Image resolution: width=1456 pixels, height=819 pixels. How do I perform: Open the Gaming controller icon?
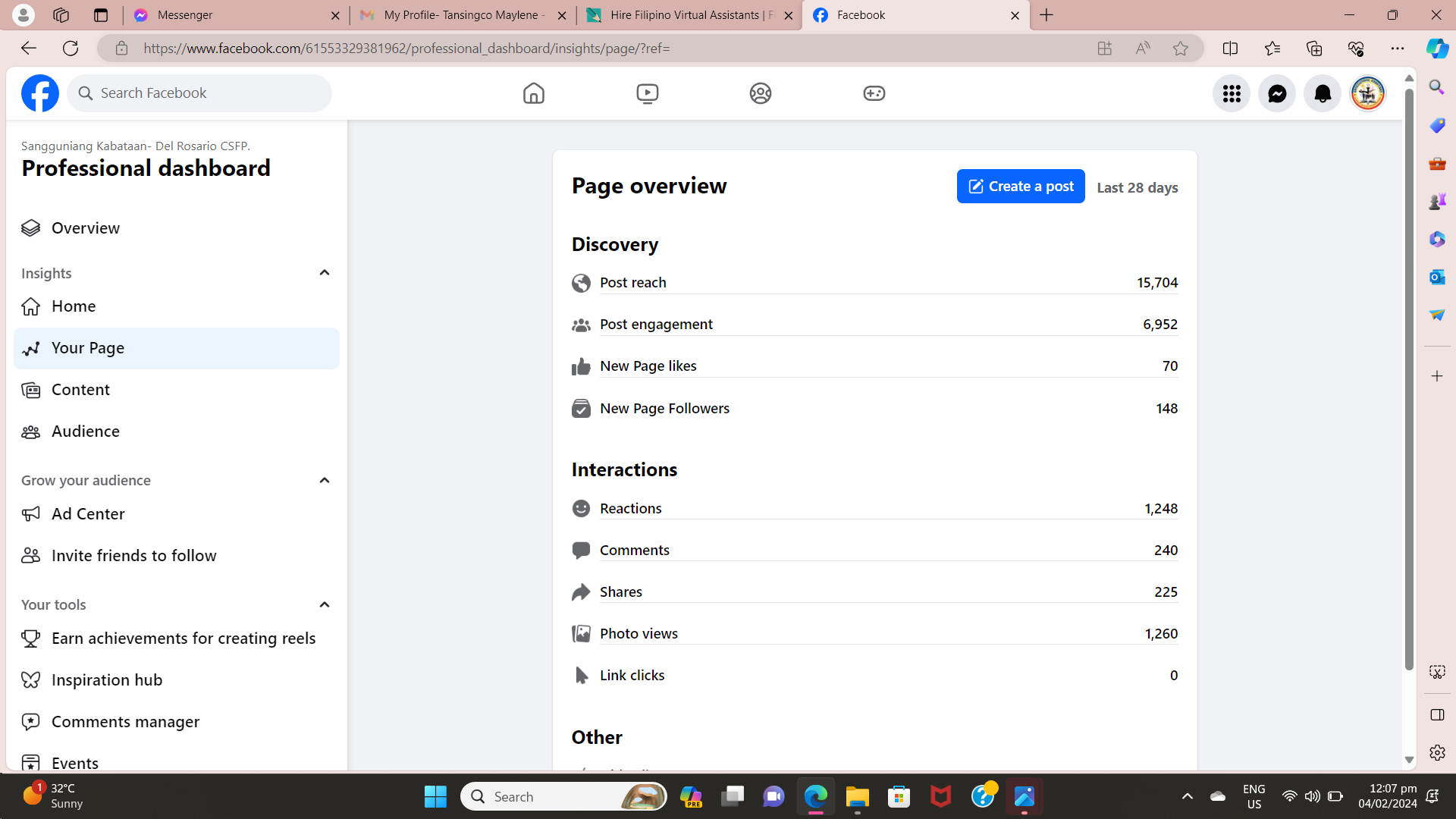pos(874,93)
